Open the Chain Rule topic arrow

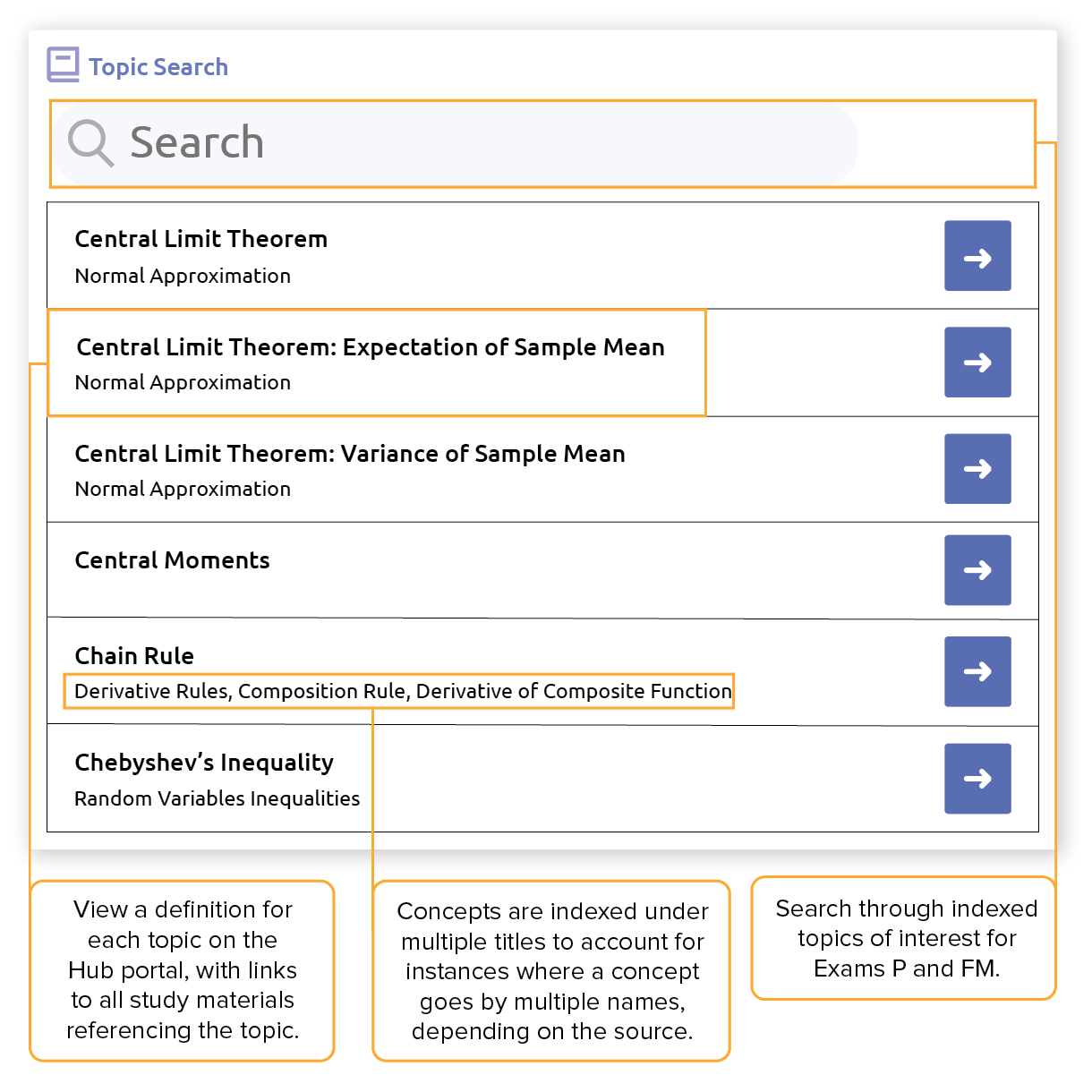[x=977, y=671]
